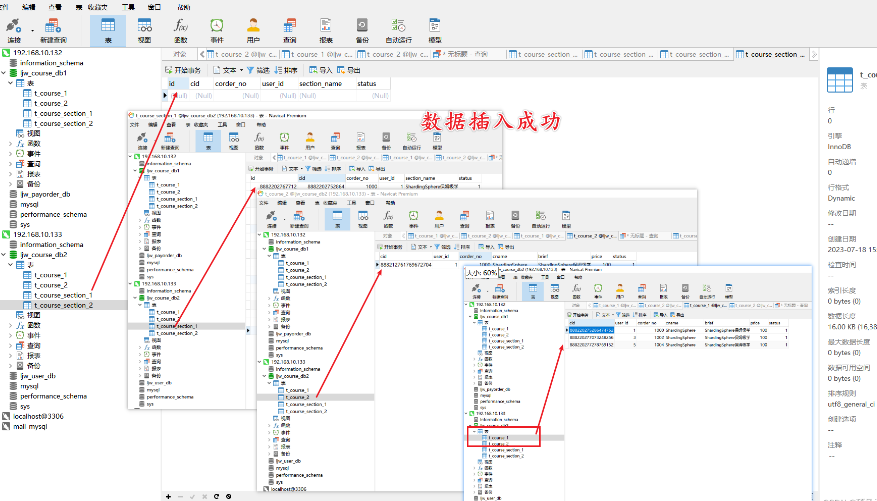Select the mall mysql connection
This screenshot has height=501, width=877.
[30, 427]
